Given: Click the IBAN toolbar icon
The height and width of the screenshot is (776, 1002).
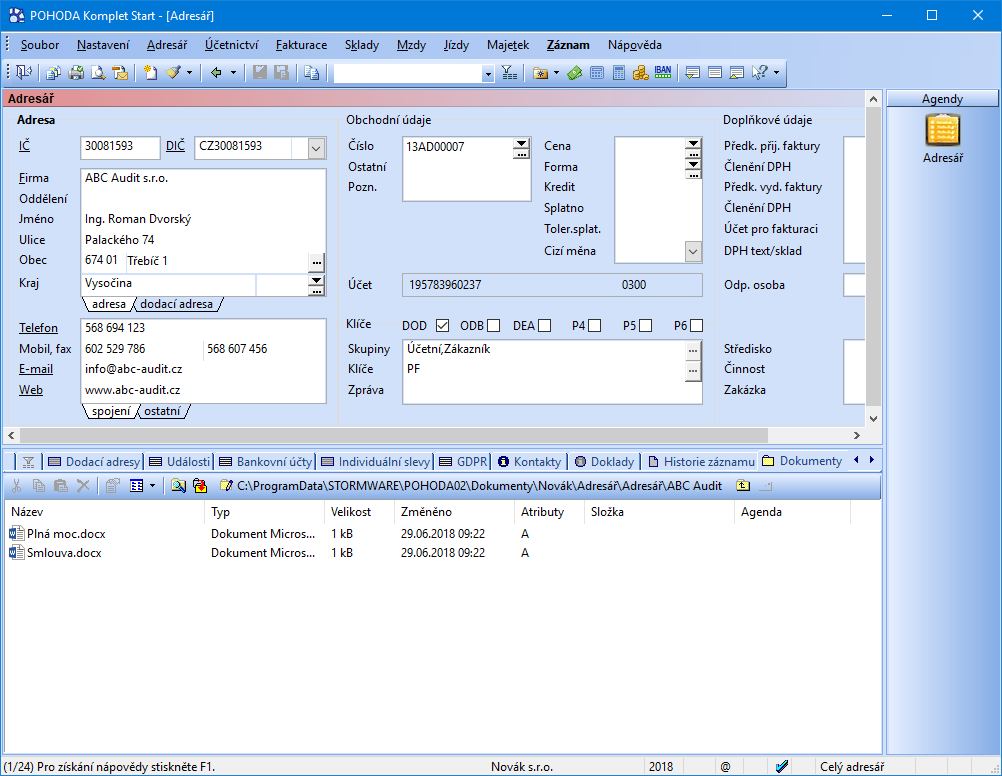Looking at the screenshot, I should click(x=663, y=72).
